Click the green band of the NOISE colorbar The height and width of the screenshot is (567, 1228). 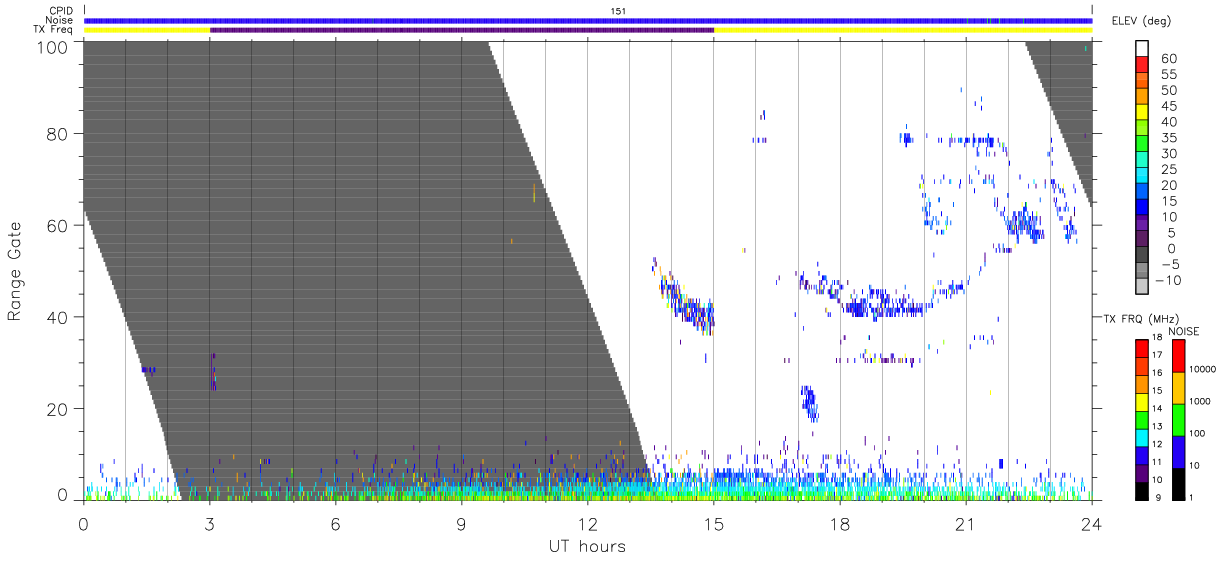(1178, 418)
